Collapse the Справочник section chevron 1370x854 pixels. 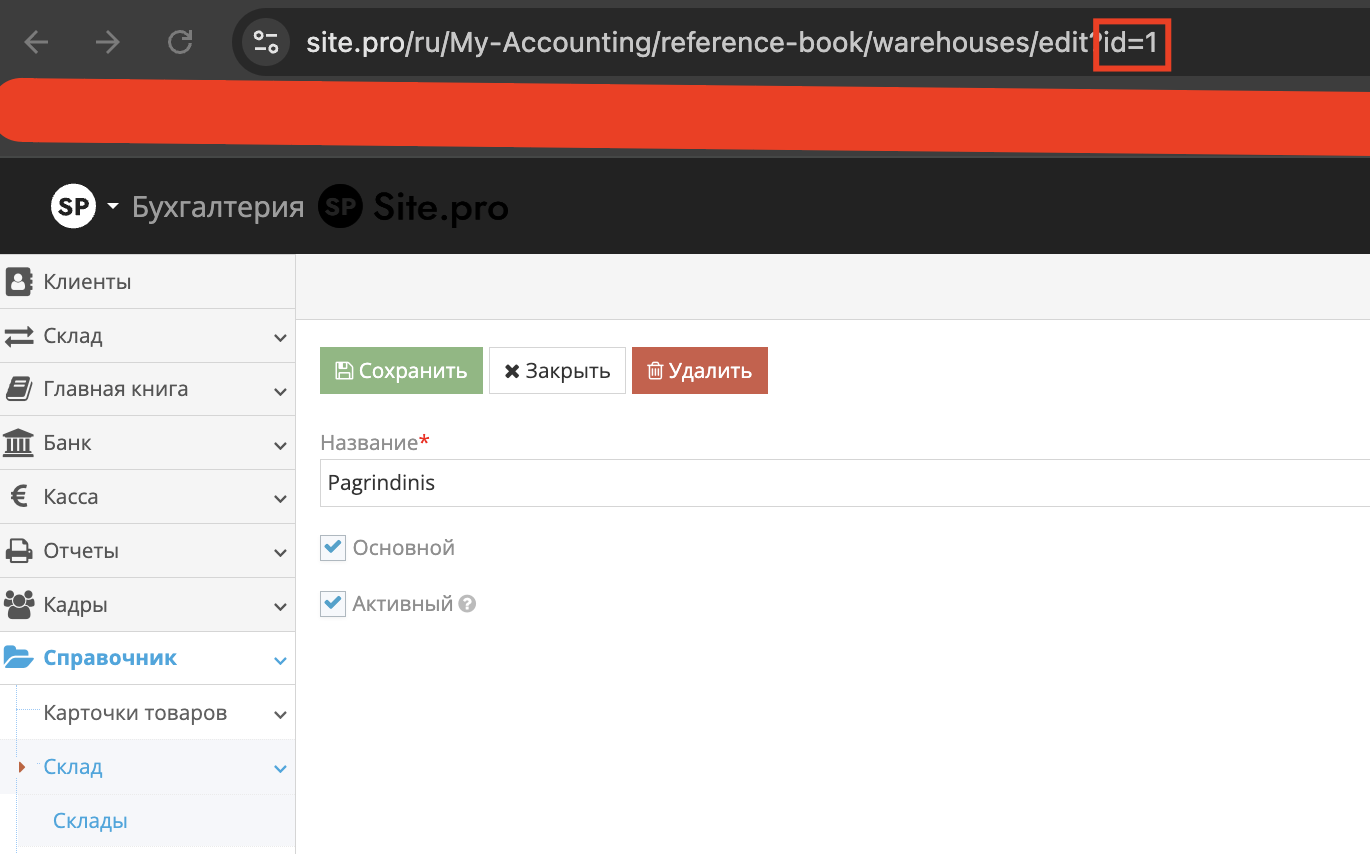[x=280, y=661]
